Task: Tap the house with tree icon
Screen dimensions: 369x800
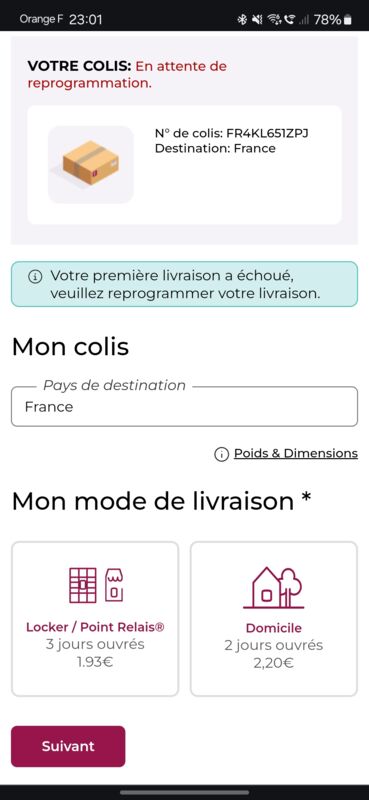Action: pyautogui.click(x=274, y=588)
